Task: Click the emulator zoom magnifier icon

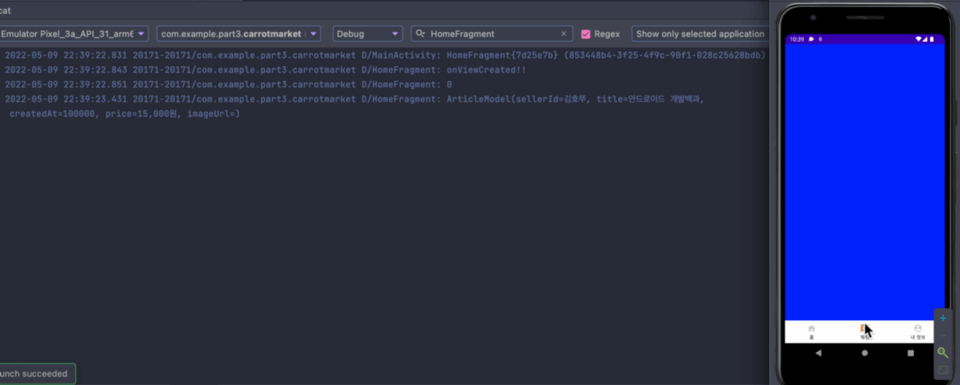Action: (x=943, y=353)
